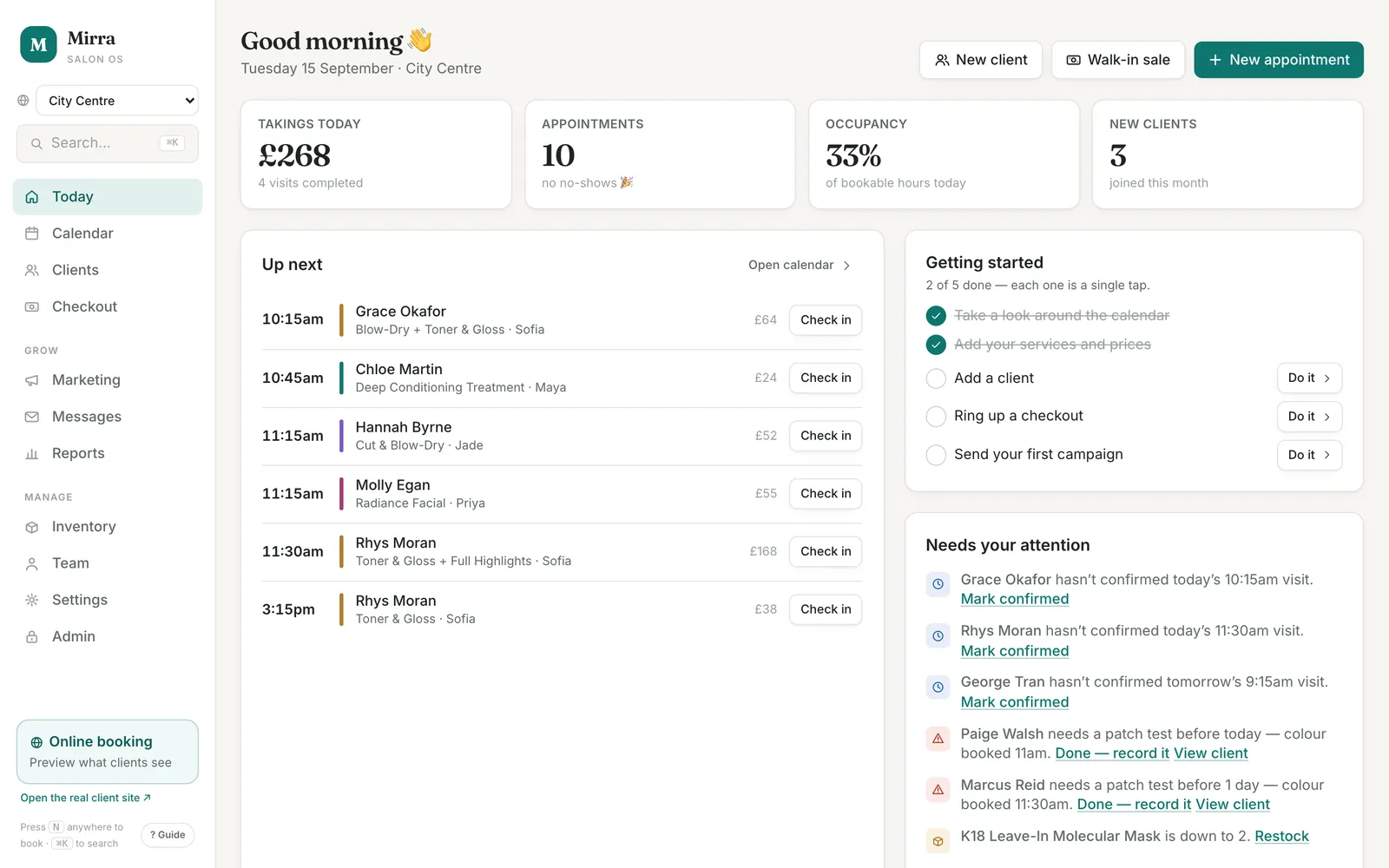Viewport: 1389px width, 868px height.
Task: Open Marketing under Grow
Action: pos(108,380)
